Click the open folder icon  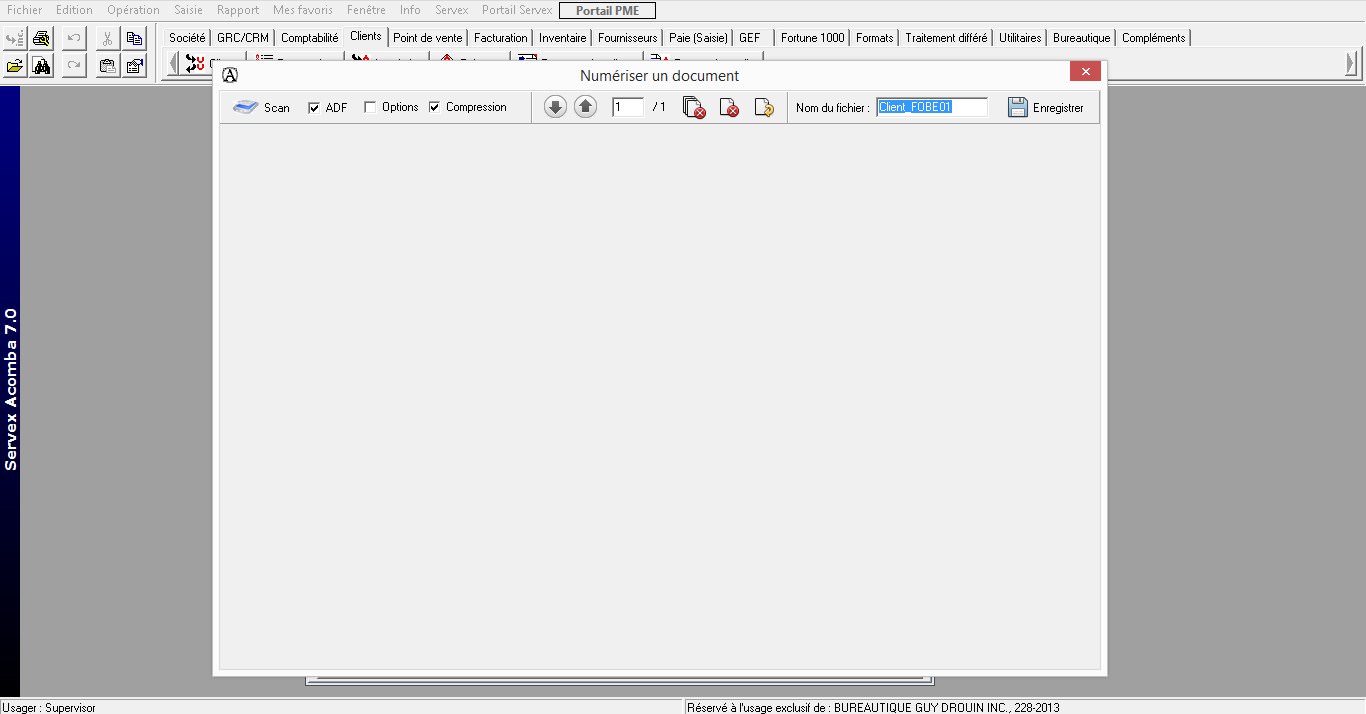tap(14, 66)
